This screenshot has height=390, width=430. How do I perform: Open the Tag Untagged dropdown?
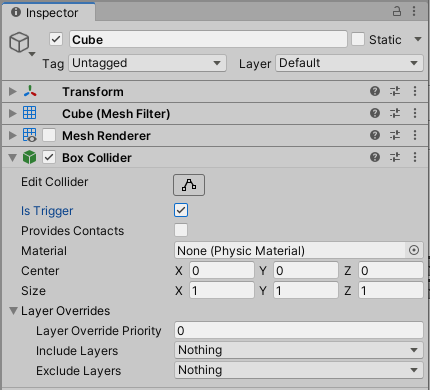148,63
